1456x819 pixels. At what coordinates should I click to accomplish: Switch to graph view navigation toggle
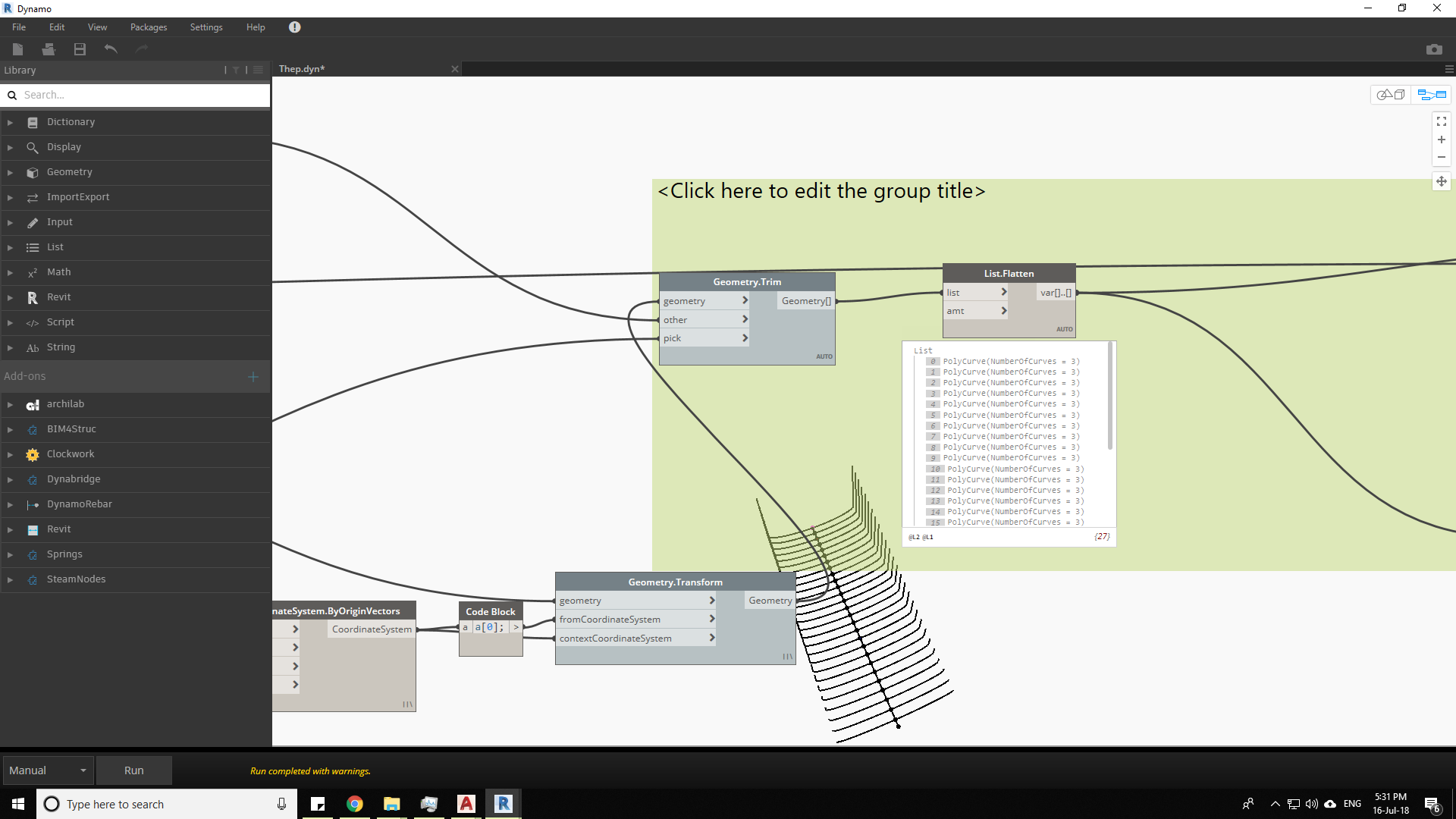[1432, 95]
